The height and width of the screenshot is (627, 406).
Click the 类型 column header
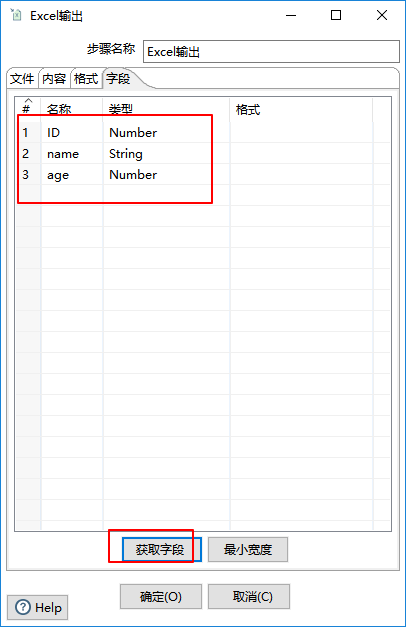pos(166,107)
